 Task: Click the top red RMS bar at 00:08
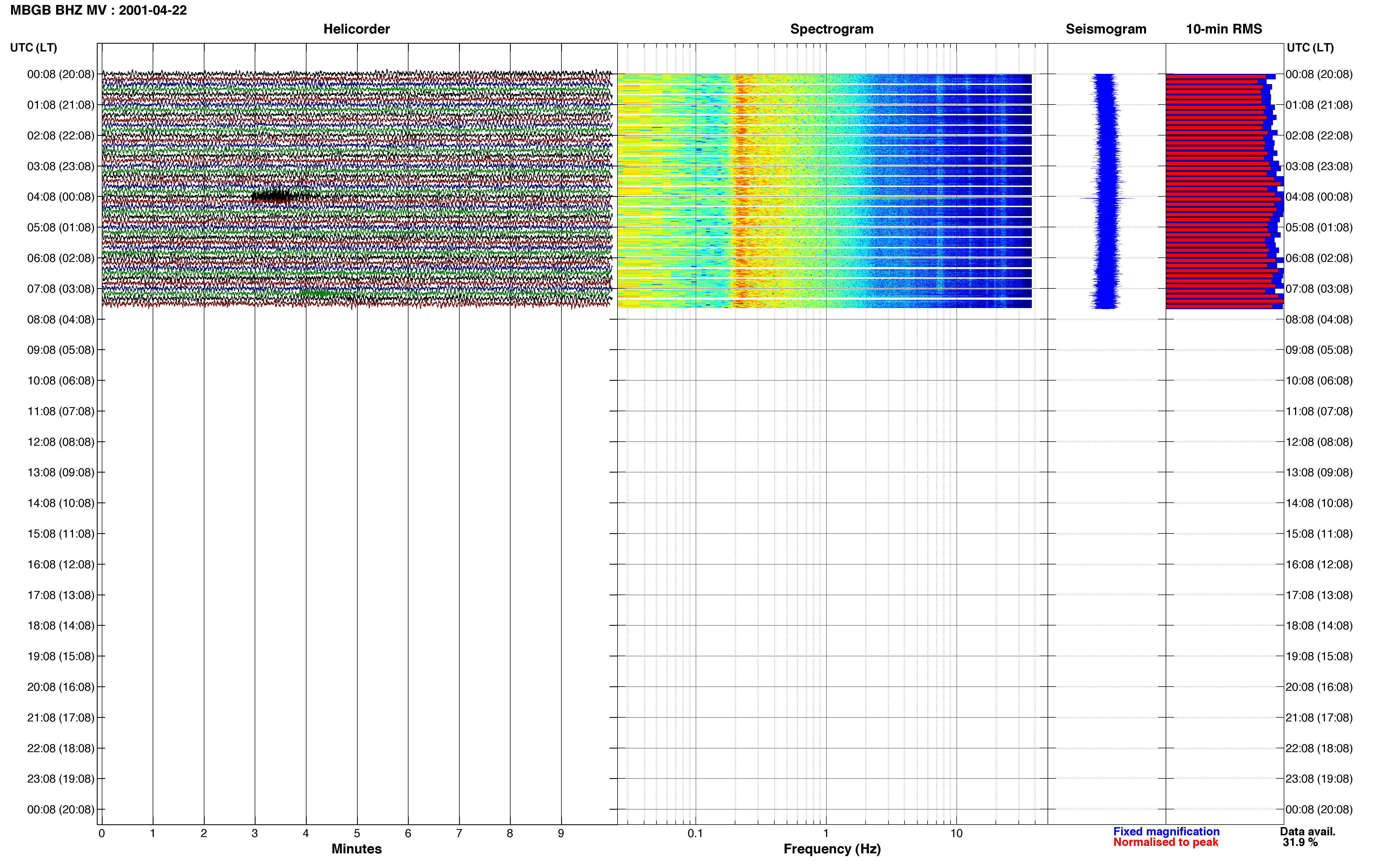click(x=1216, y=76)
